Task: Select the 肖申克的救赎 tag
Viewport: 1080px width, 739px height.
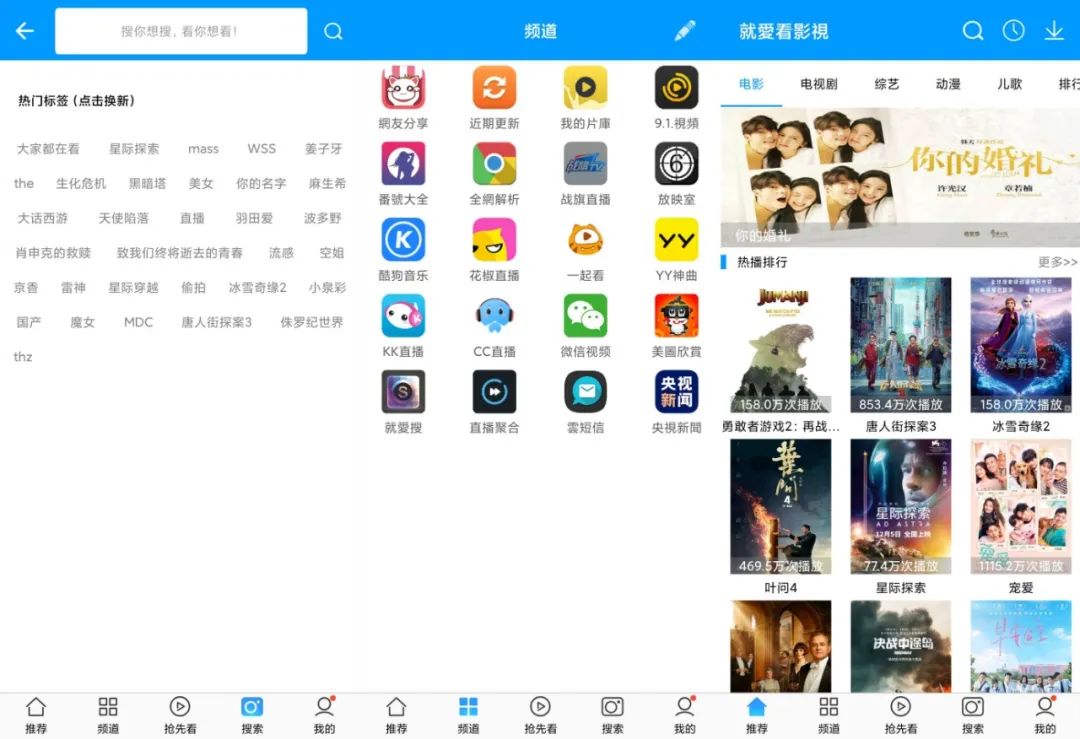Action: (53, 253)
